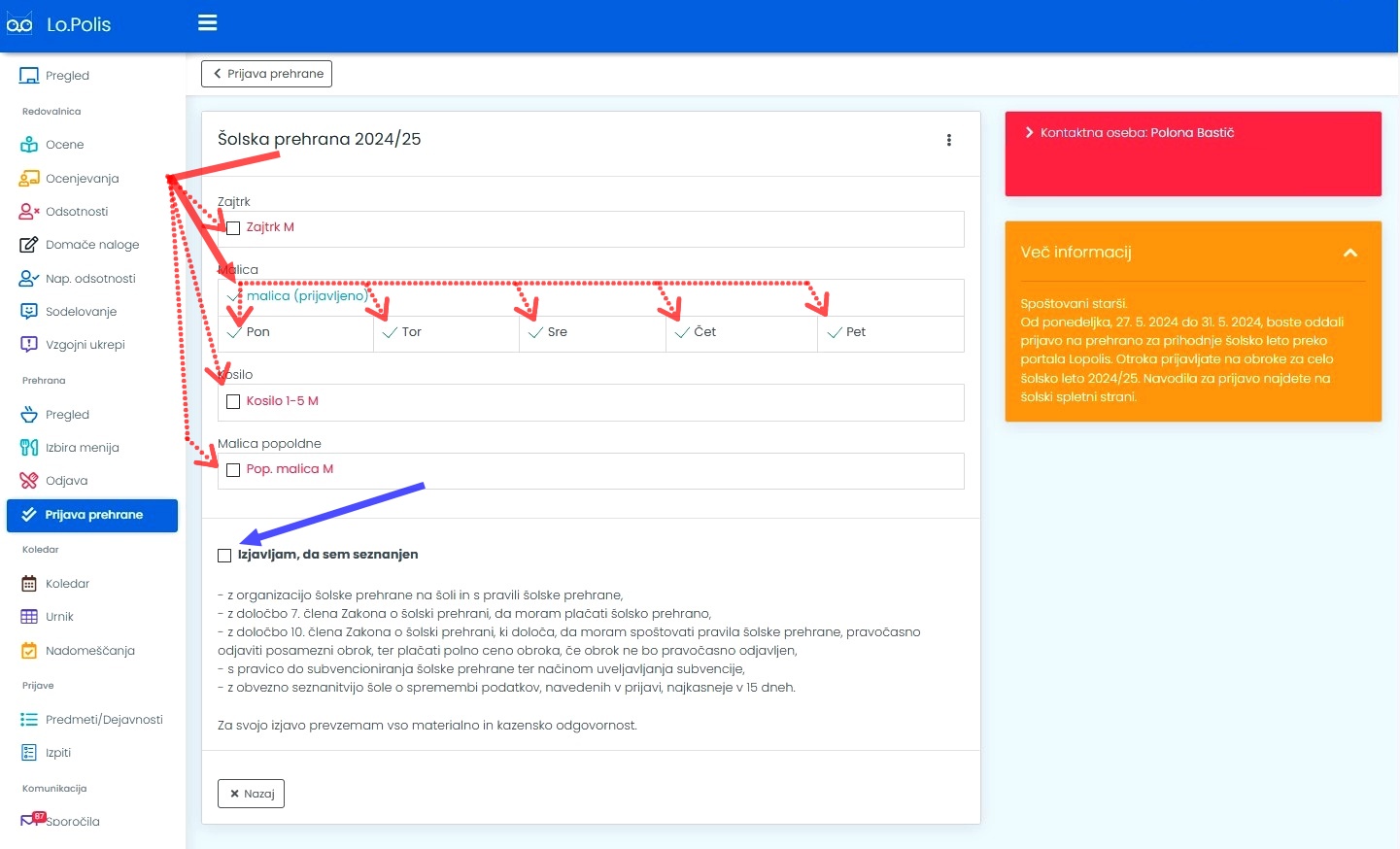Screen dimensions: 1400x849
Task: Click the Izbira menija cutlery icon
Action: (29, 448)
